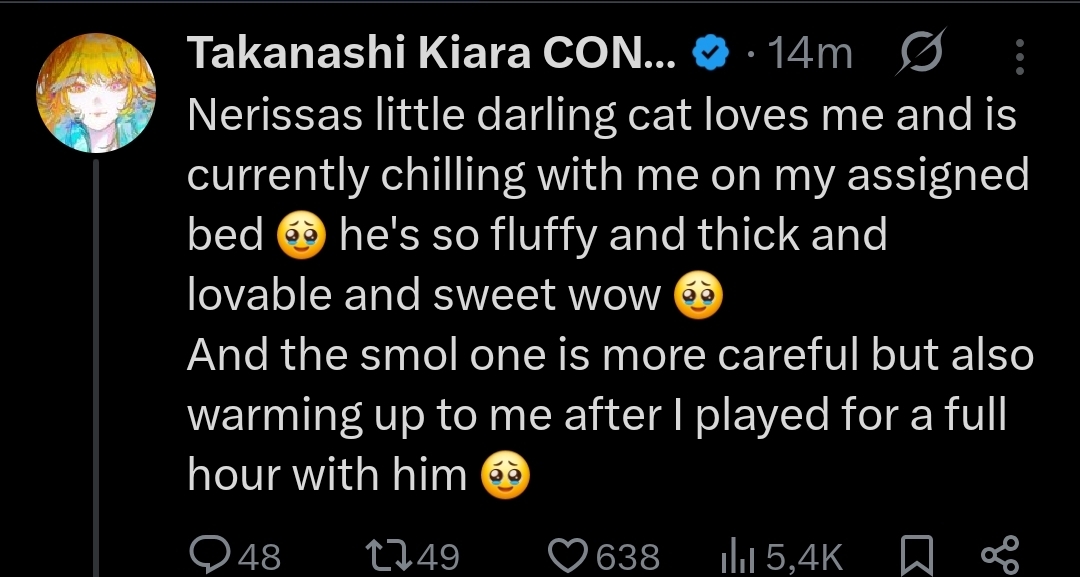Click the 48 replies count

pyautogui.click(x=259, y=556)
